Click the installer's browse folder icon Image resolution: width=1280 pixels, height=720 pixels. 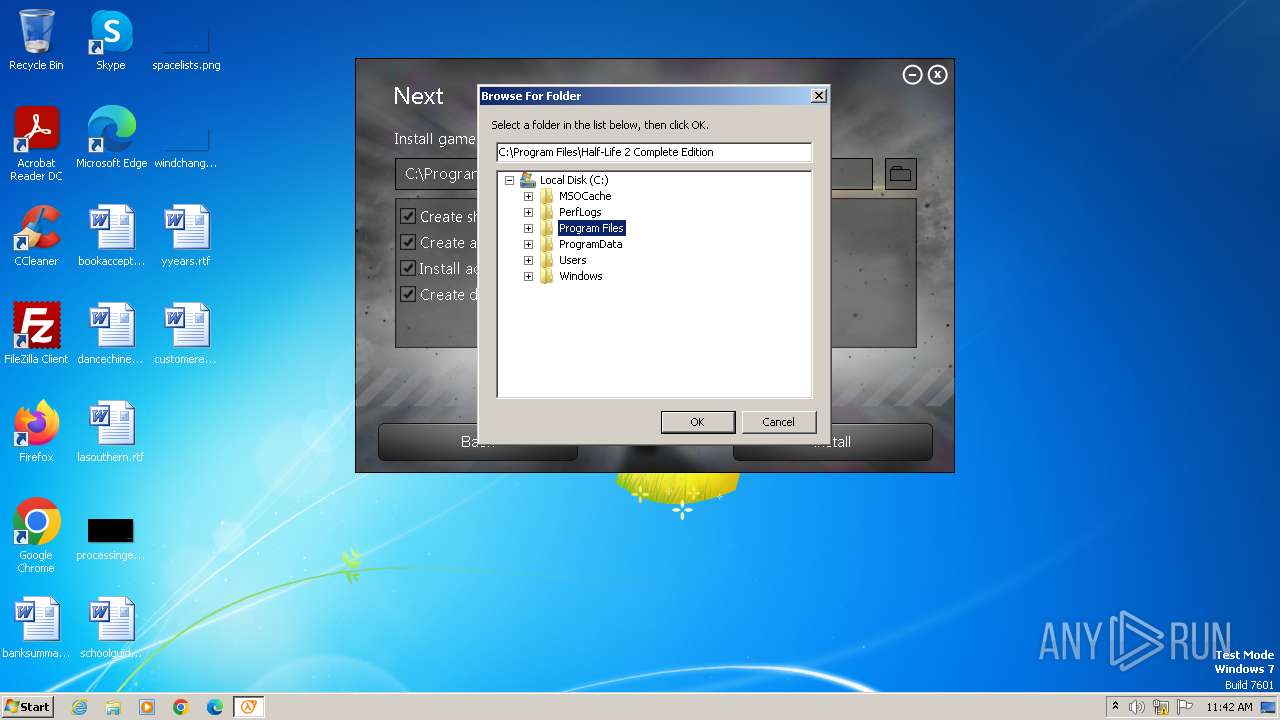[x=900, y=174]
